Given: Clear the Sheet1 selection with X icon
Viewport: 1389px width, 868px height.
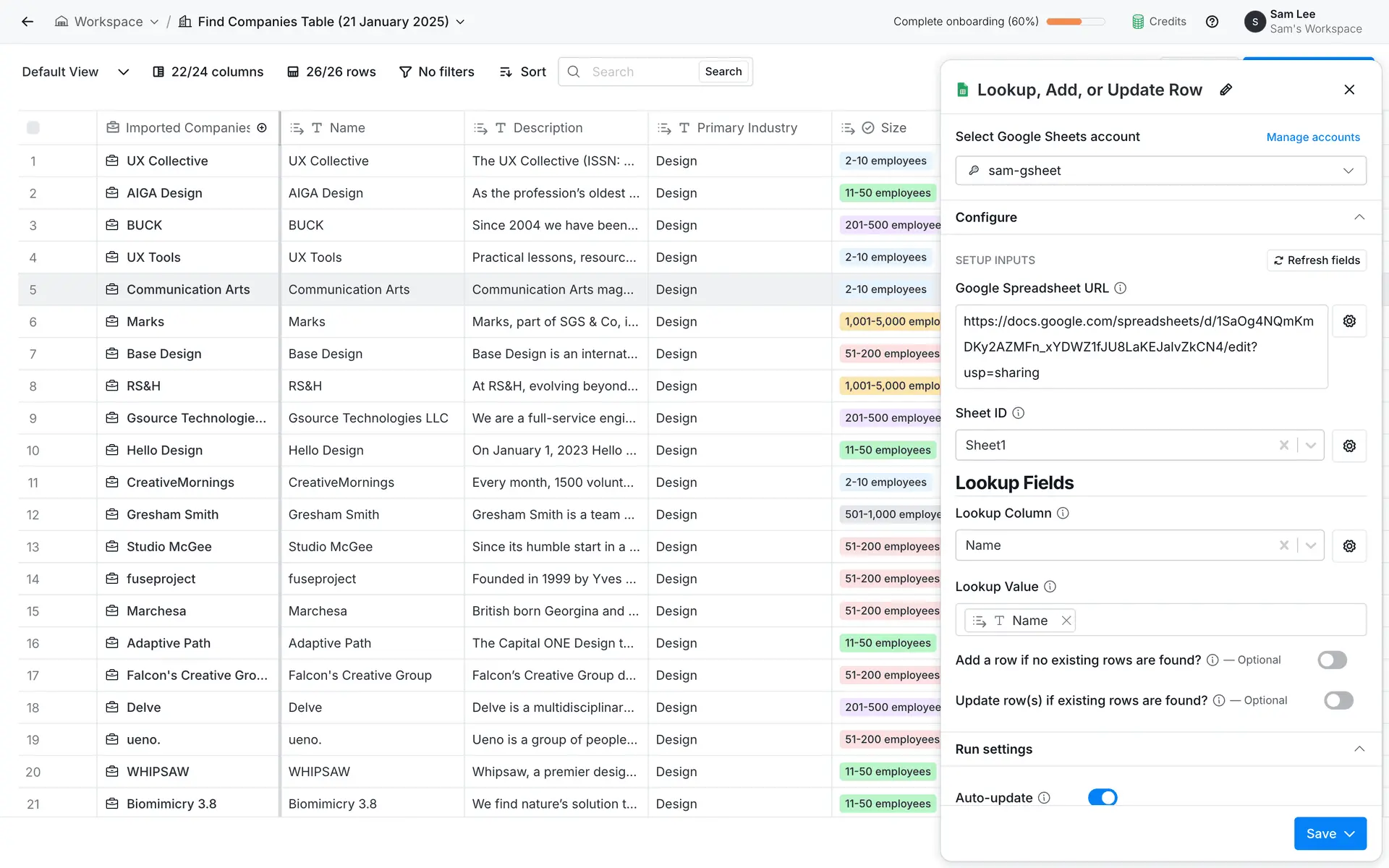Looking at the screenshot, I should 1283,446.
